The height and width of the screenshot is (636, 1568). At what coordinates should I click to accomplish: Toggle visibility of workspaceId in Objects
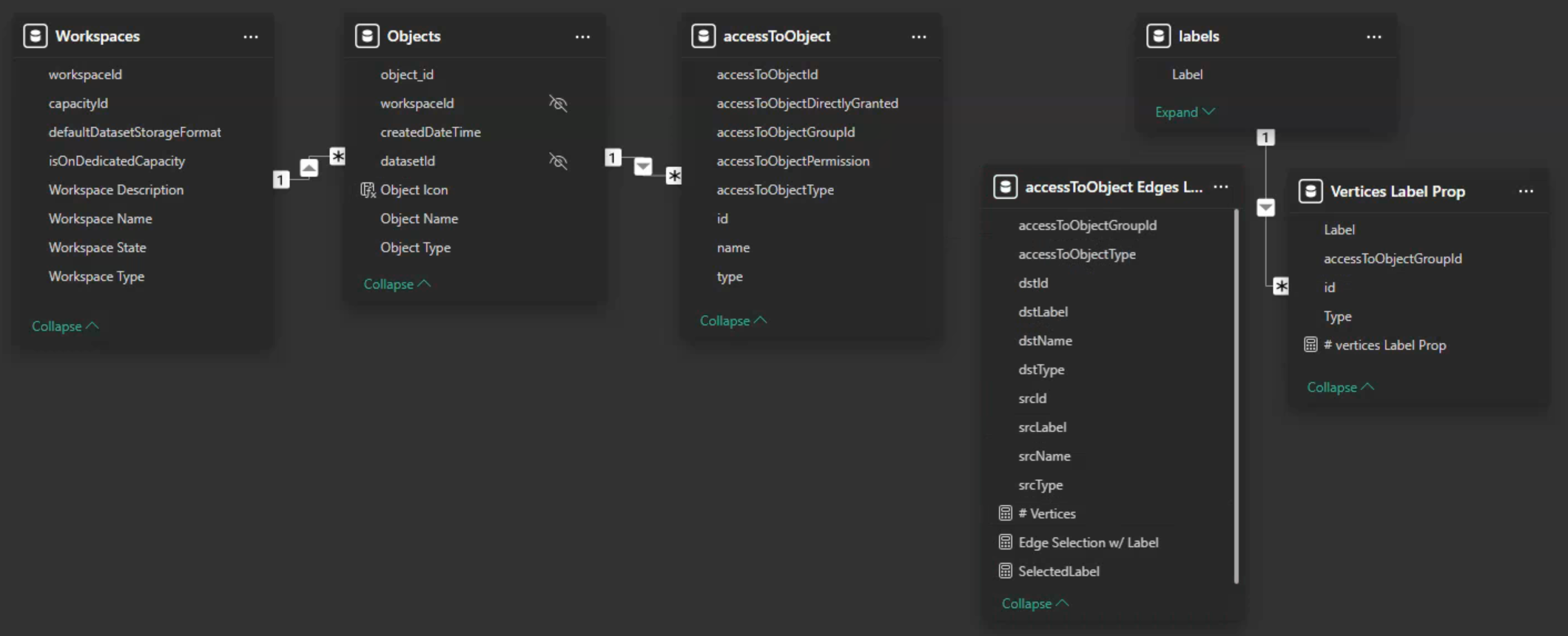pos(558,104)
